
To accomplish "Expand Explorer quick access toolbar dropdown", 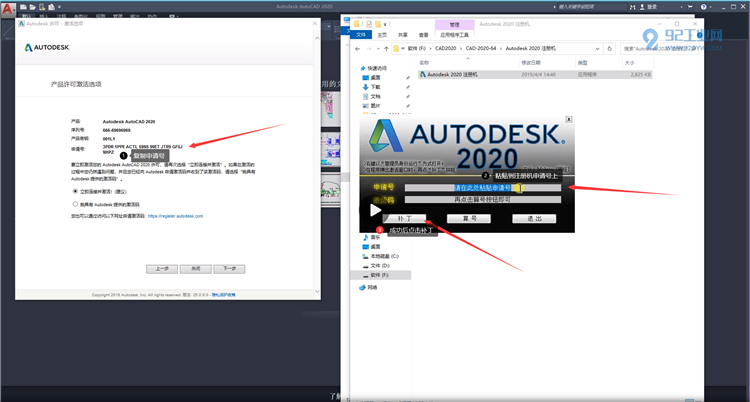I will tap(385, 24).
